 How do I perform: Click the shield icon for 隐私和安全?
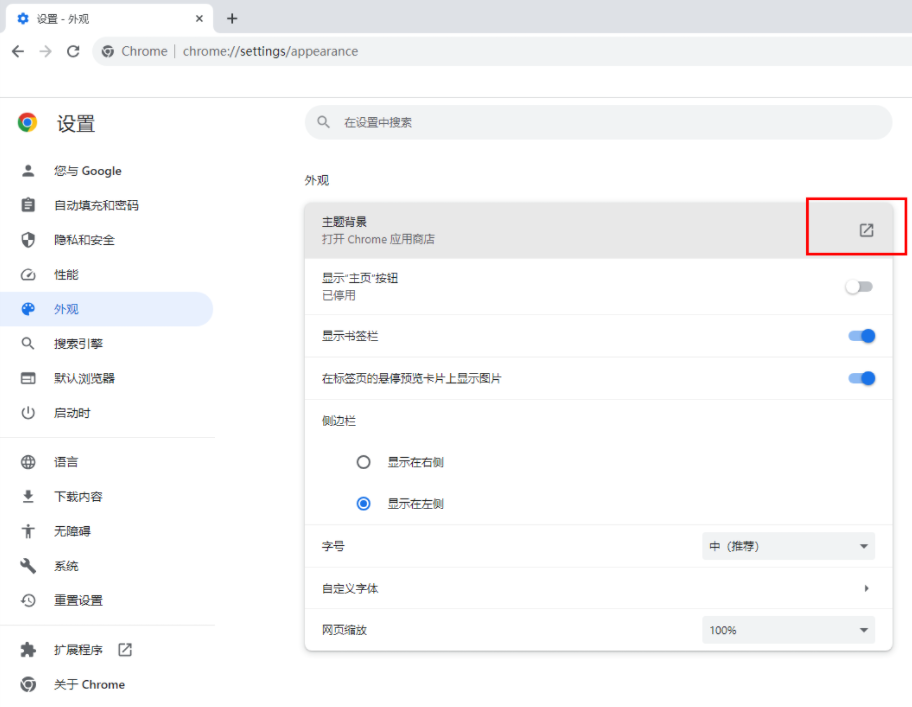(28, 240)
